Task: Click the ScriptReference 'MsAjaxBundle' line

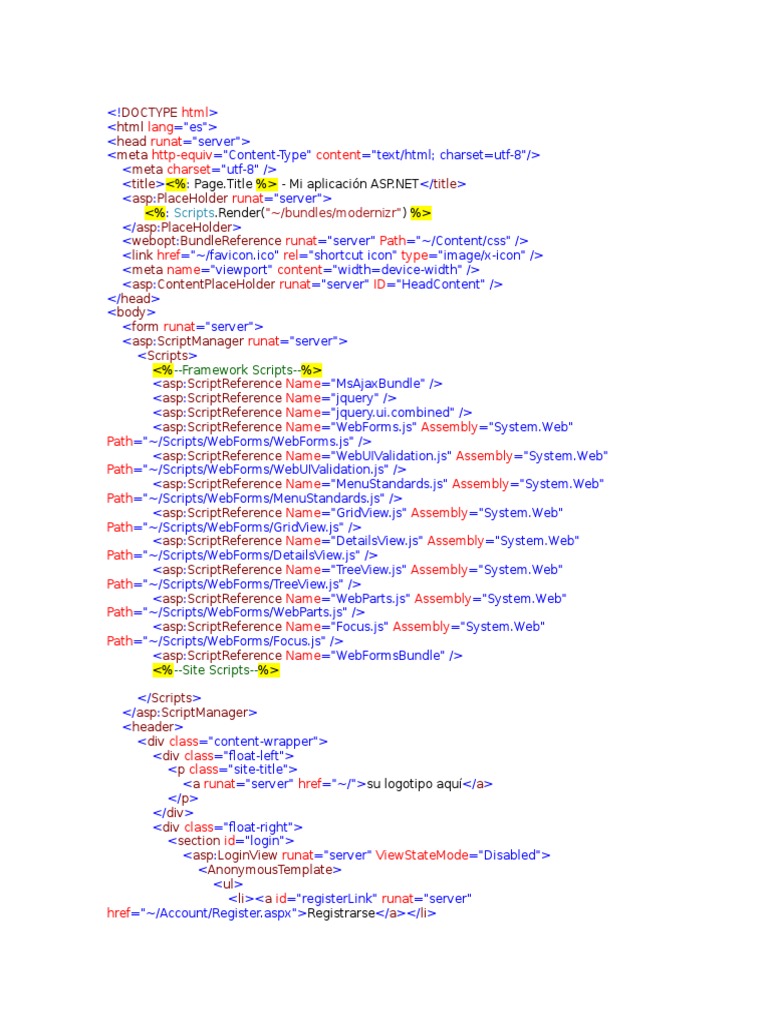Action: [297, 383]
